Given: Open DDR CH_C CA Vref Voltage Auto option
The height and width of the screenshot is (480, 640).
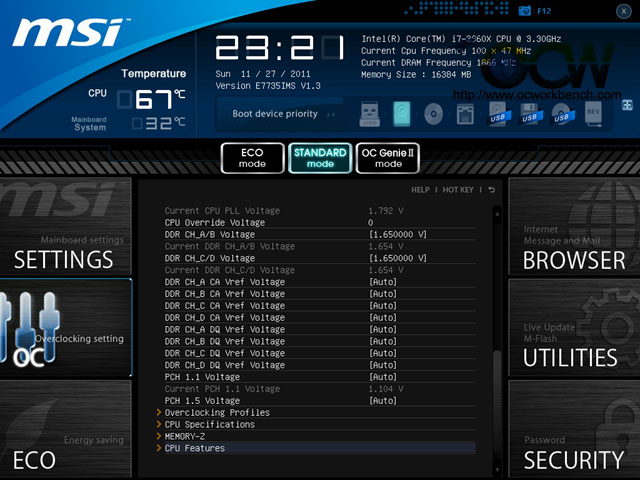Looking at the screenshot, I should 383,306.
